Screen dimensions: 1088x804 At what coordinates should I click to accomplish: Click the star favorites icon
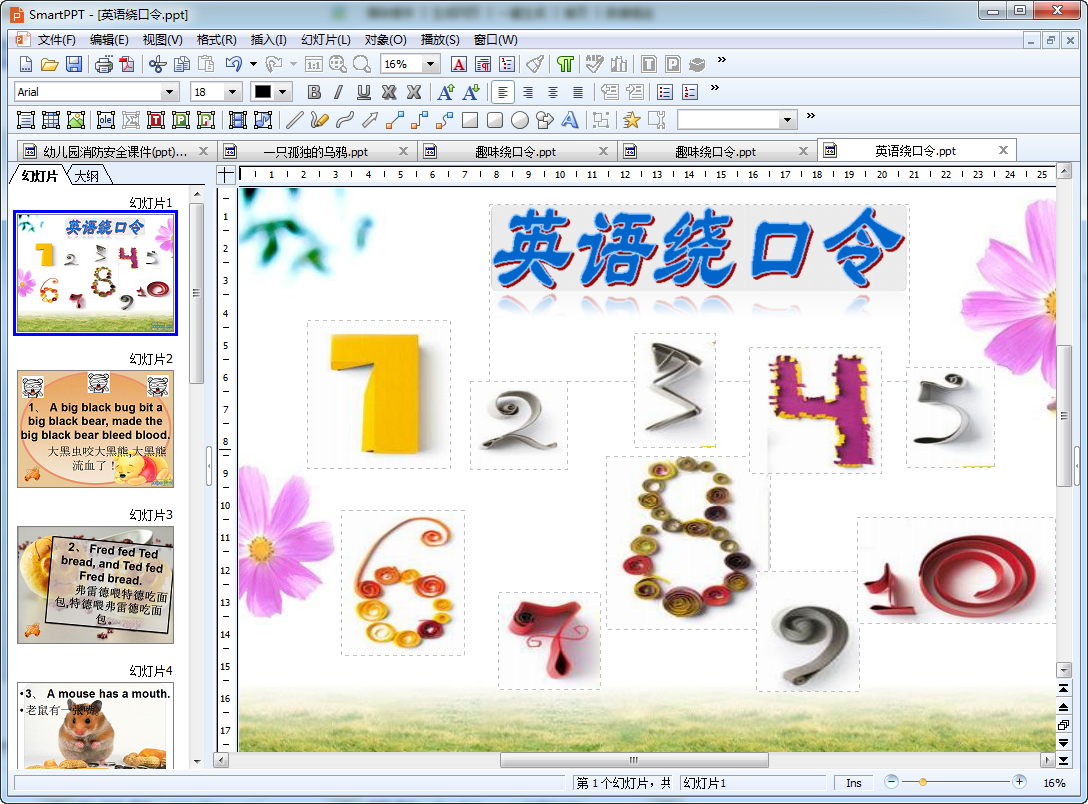coord(631,120)
